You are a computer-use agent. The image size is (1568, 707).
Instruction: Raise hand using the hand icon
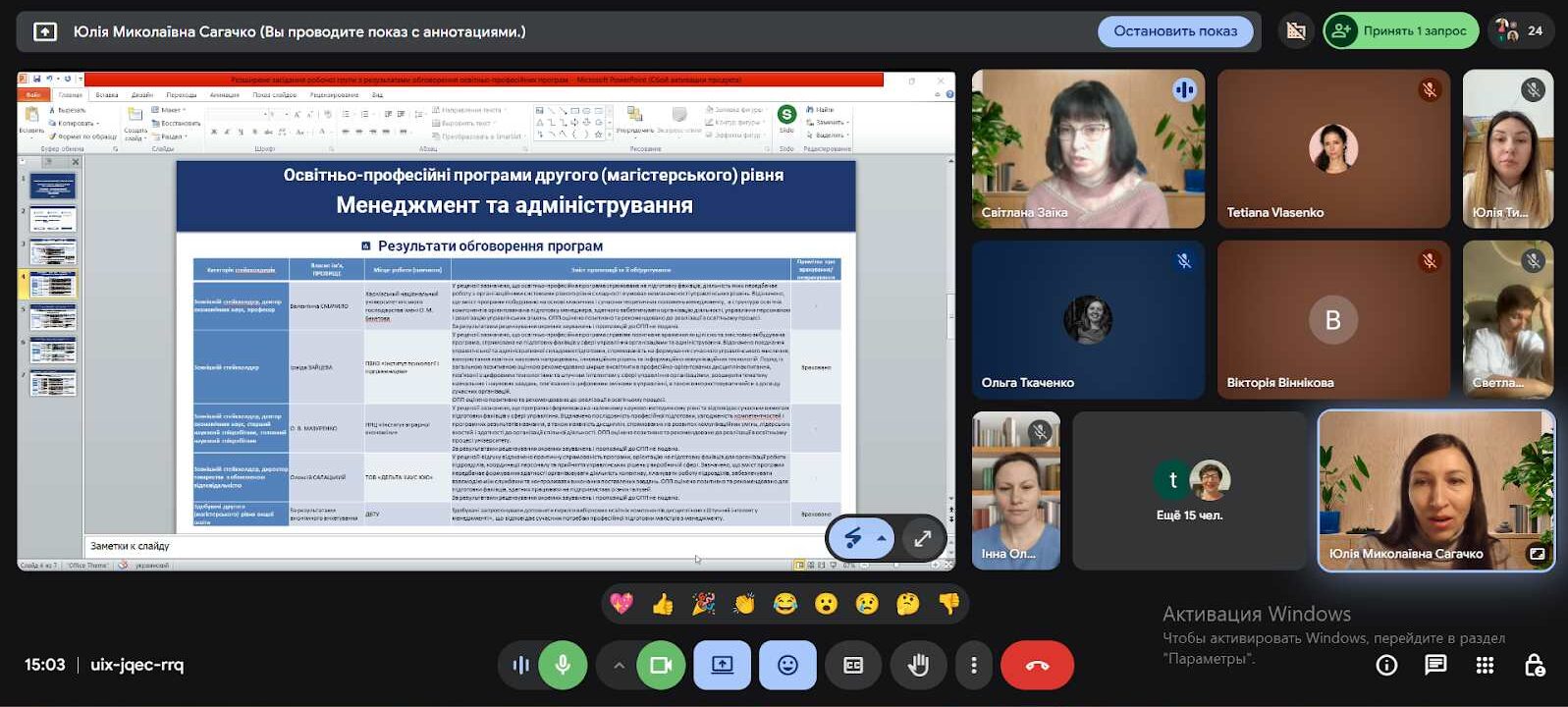(x=918, y=665)
